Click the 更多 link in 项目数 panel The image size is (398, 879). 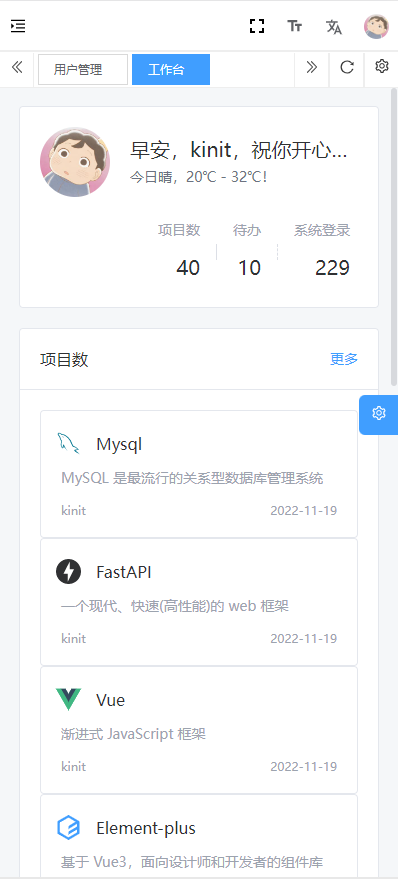coord(344,359)
